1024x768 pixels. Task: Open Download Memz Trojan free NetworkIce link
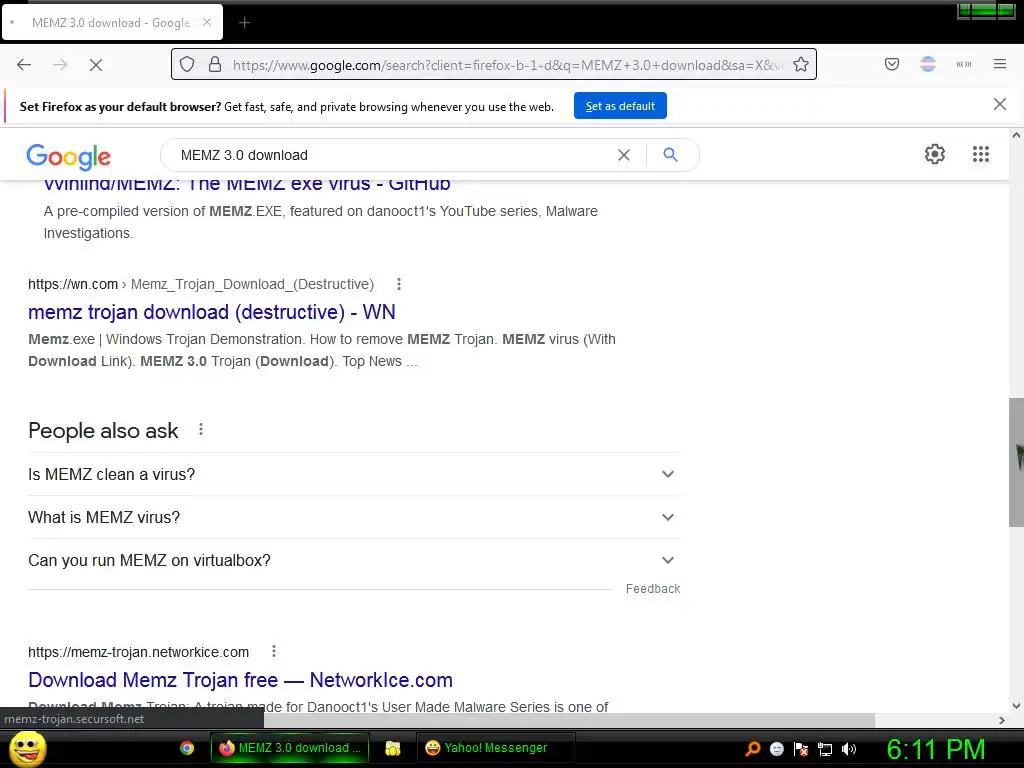(240, 680)
